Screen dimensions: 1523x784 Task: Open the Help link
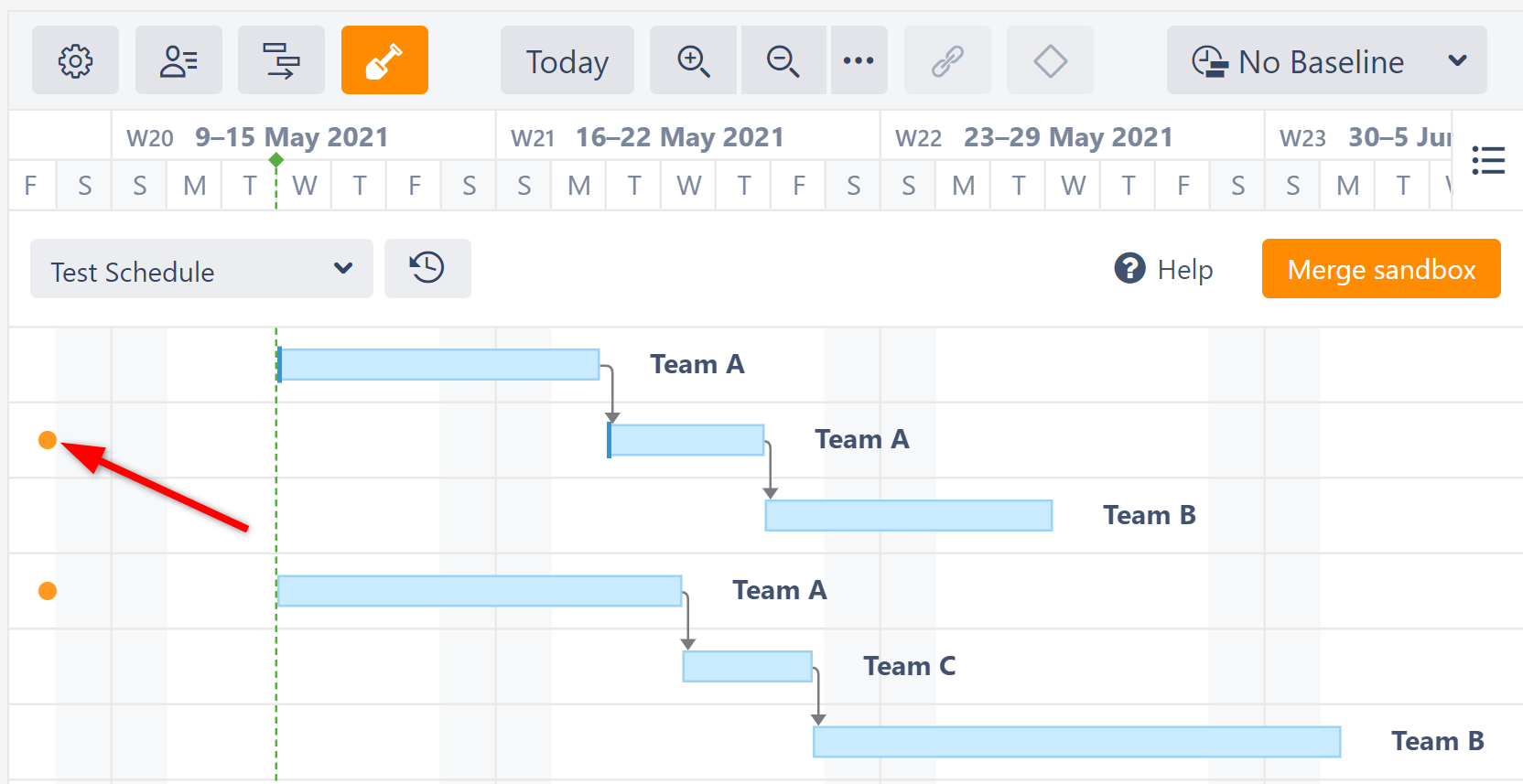click(1164, 269)
